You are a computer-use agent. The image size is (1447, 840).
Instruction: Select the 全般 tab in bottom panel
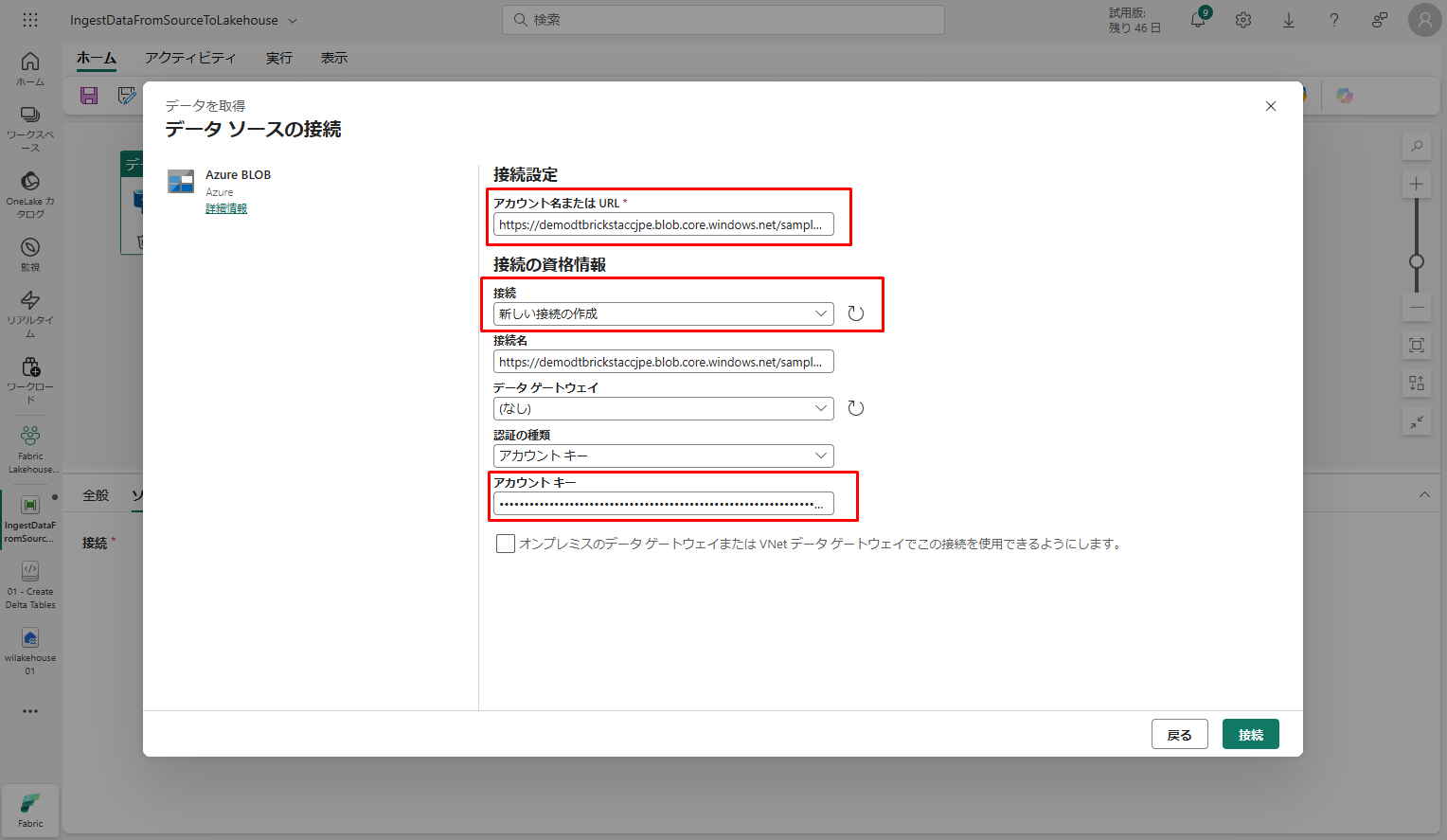[96, 495]
